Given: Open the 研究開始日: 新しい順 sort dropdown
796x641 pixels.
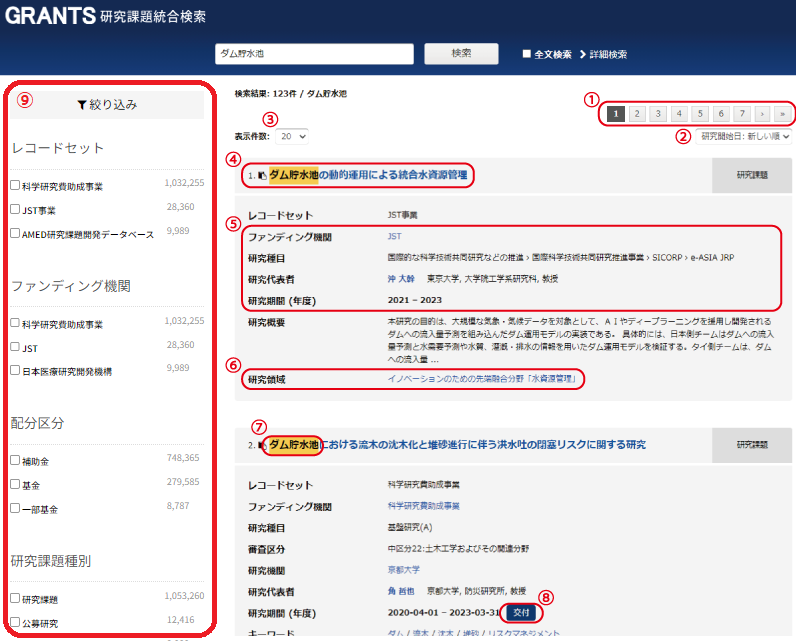Looking at the screenshot, I should point(743,136).
